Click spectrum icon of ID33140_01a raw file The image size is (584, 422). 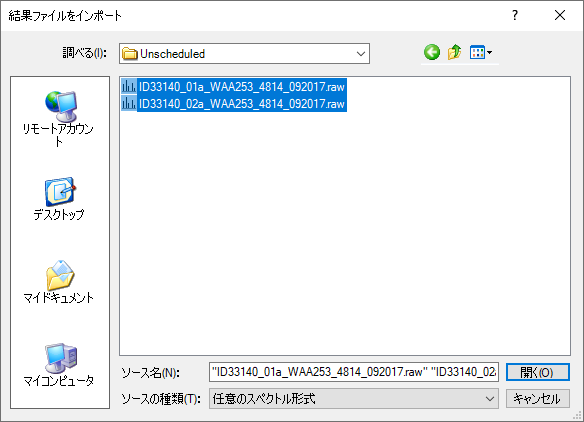click(x=129, y=87)
